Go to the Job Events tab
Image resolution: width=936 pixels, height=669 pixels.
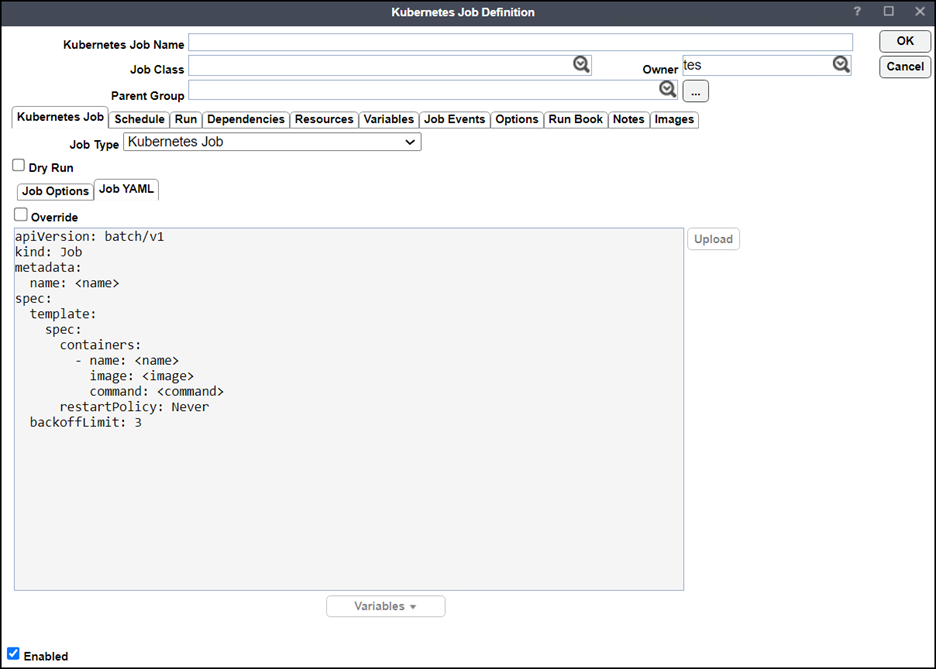click(455, 119)
